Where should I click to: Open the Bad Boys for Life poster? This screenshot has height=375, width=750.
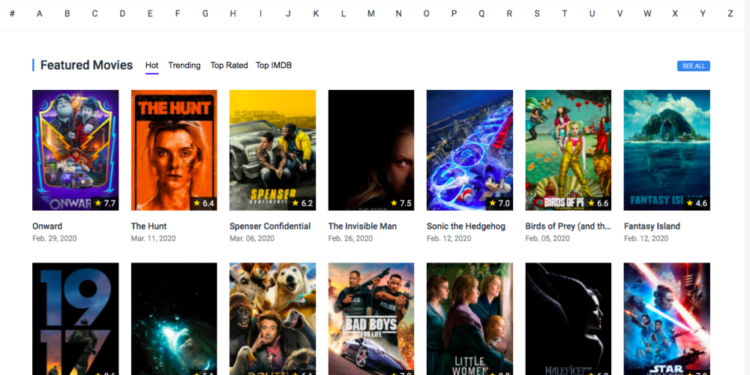371,319
